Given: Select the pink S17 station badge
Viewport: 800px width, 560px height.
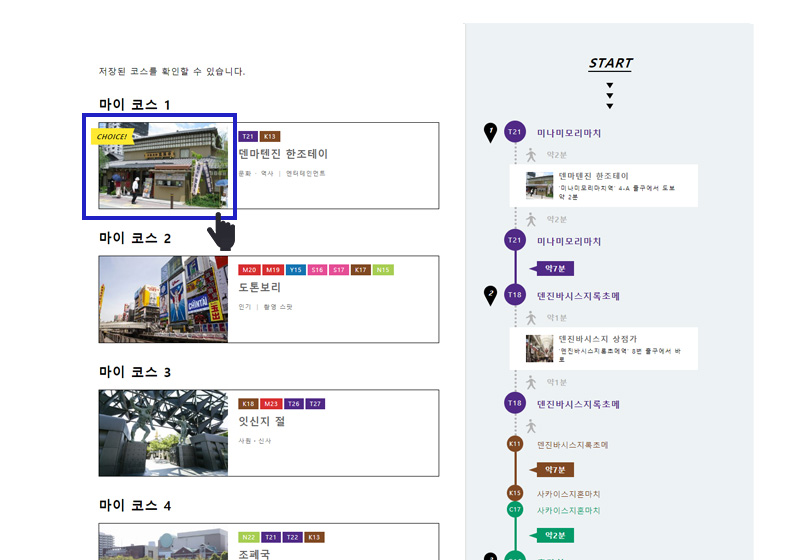Looking at the screenshot, I should pos(339,270).
